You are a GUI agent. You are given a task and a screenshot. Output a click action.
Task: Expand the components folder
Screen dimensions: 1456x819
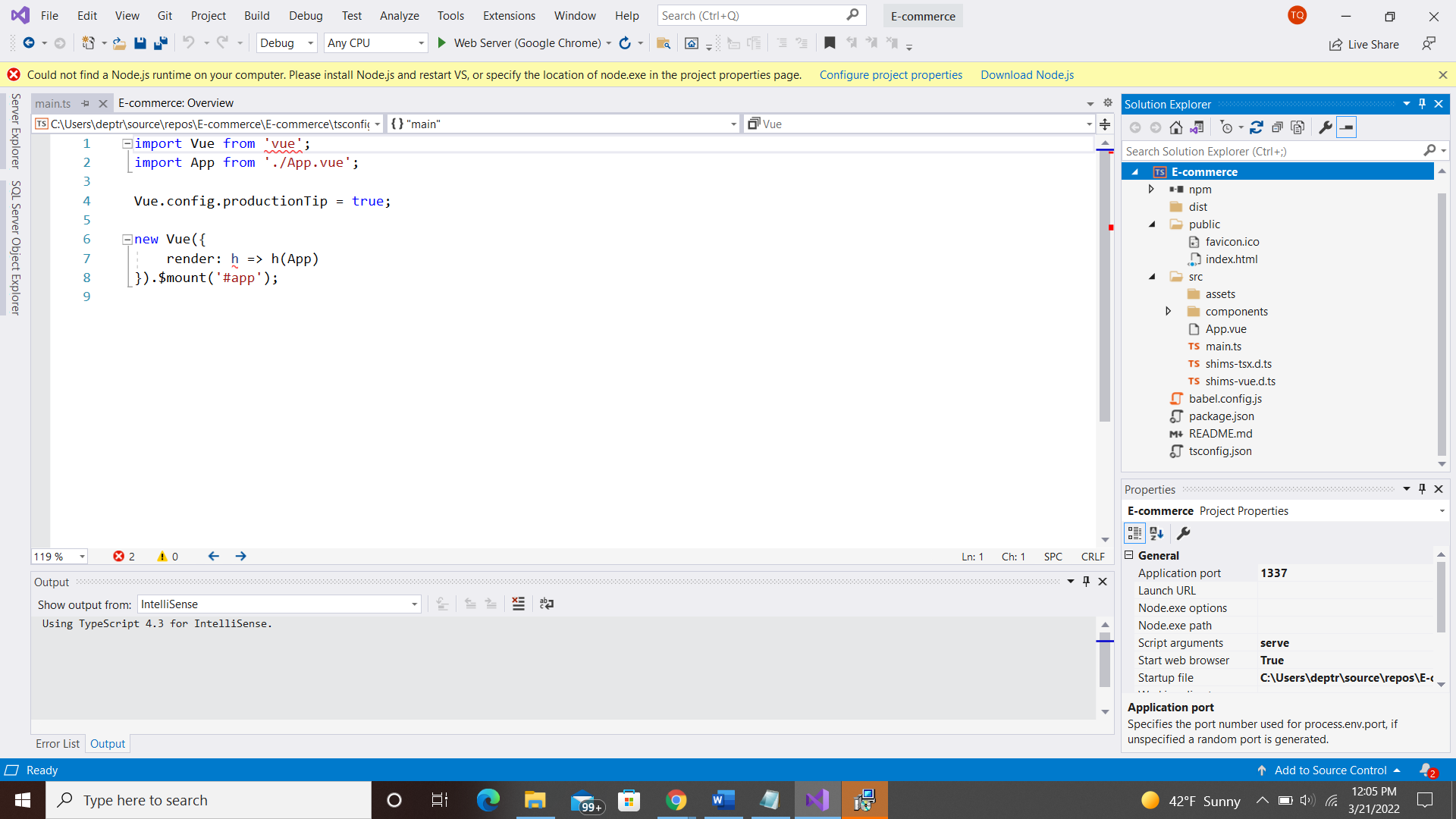(x=1169, y=312)
